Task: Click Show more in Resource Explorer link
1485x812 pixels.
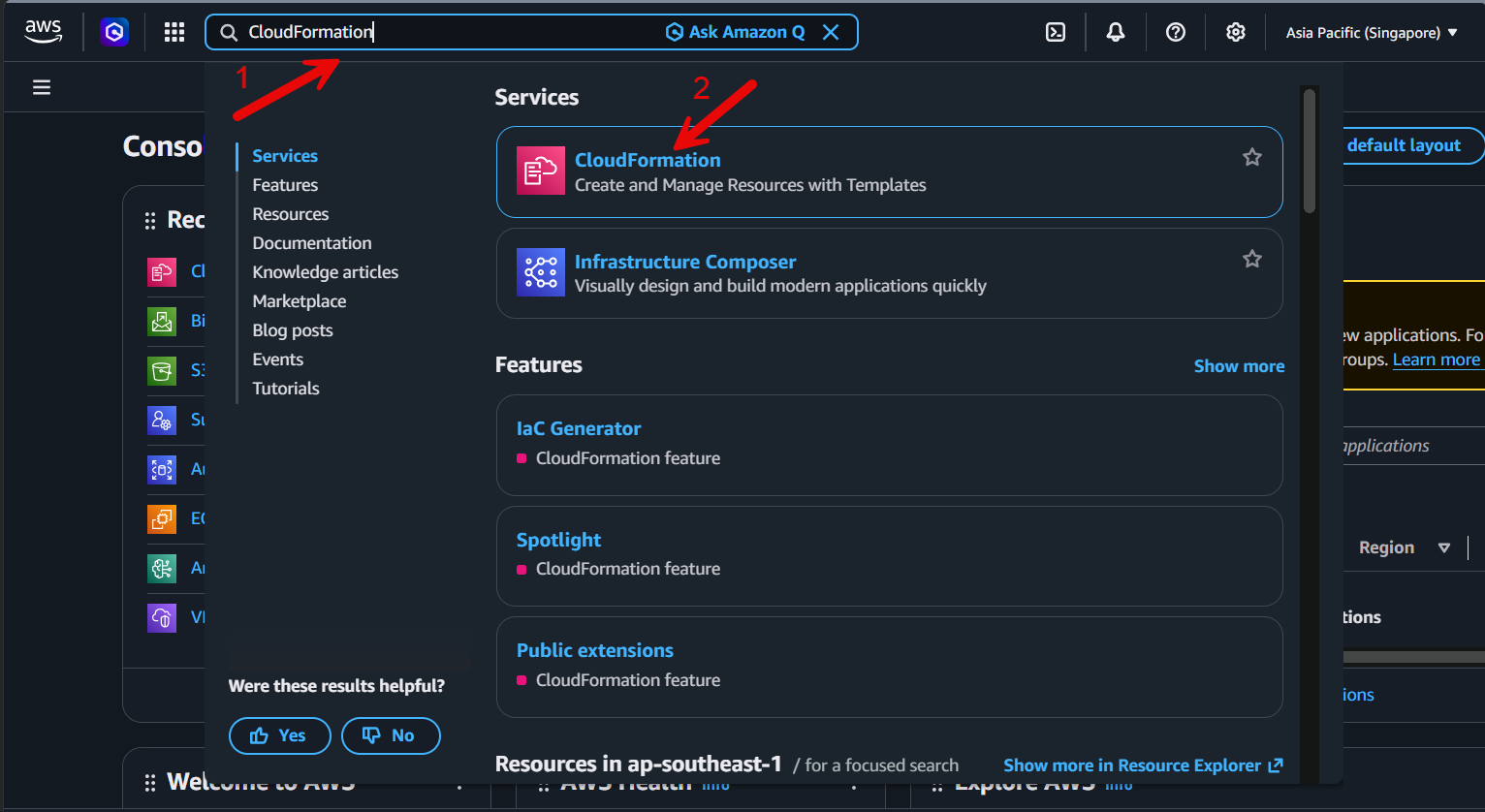Action: (1143, 765)
